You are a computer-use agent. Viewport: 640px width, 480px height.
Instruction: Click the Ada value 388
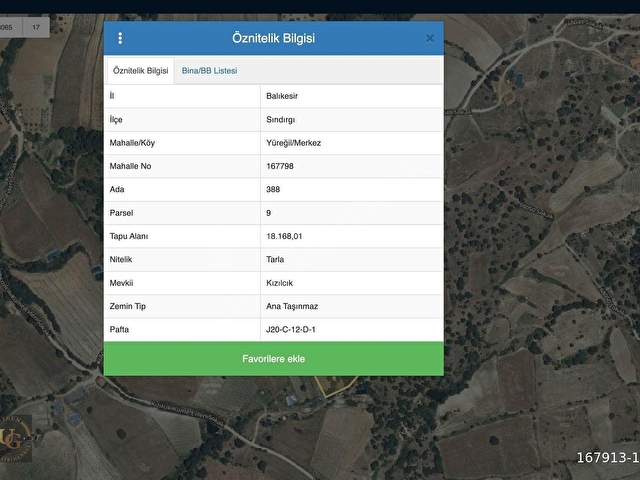pyautogui.click(x=273, y=189)
